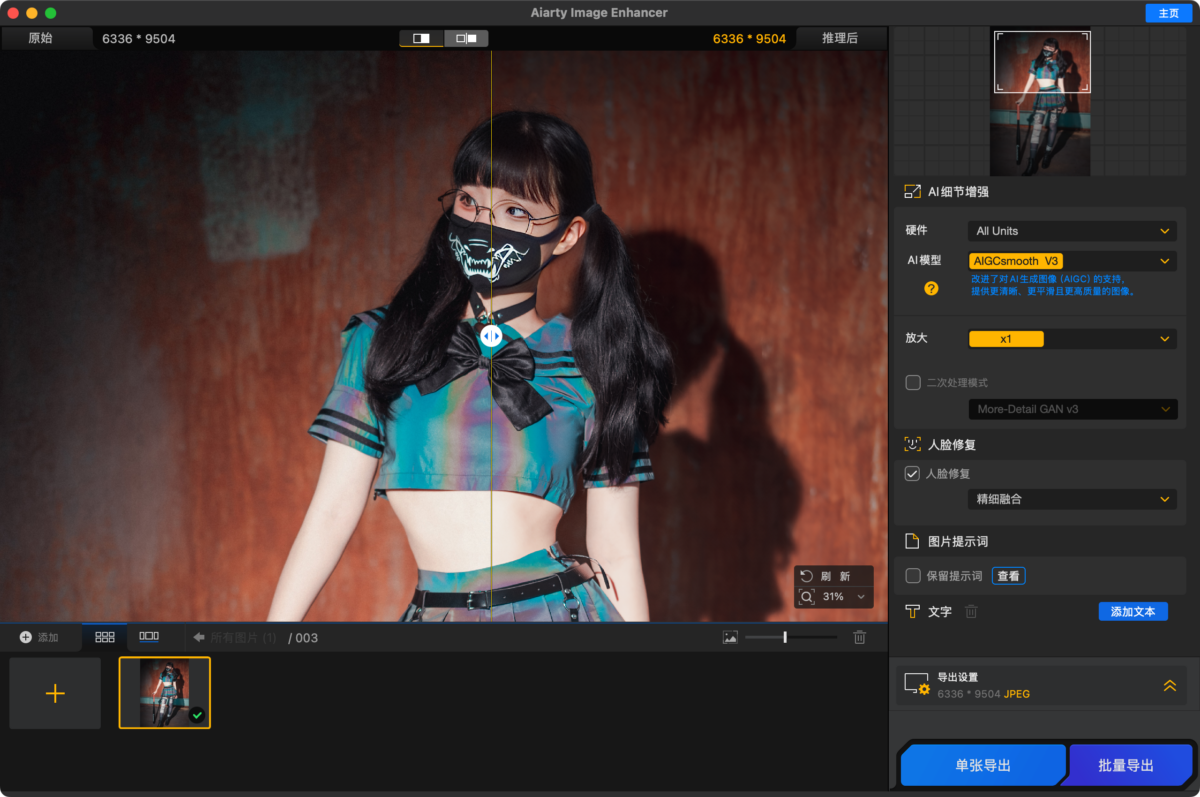Click the magnifier zoom icon
This screenshot has height=797, width=1200.
[807, 597]
